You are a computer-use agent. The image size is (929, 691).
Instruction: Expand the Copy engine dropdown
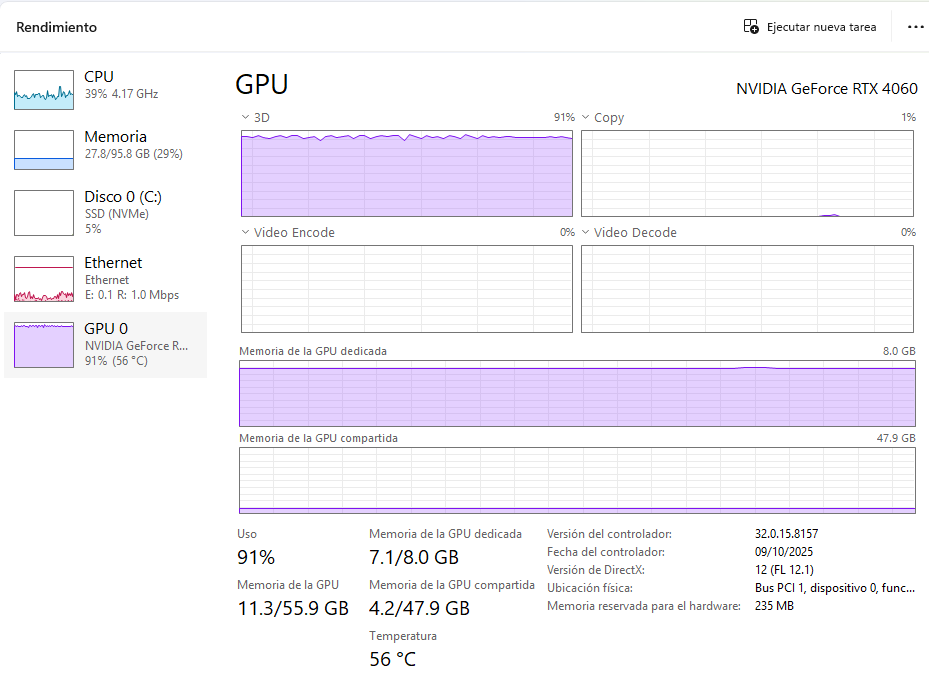pos(586,118)
